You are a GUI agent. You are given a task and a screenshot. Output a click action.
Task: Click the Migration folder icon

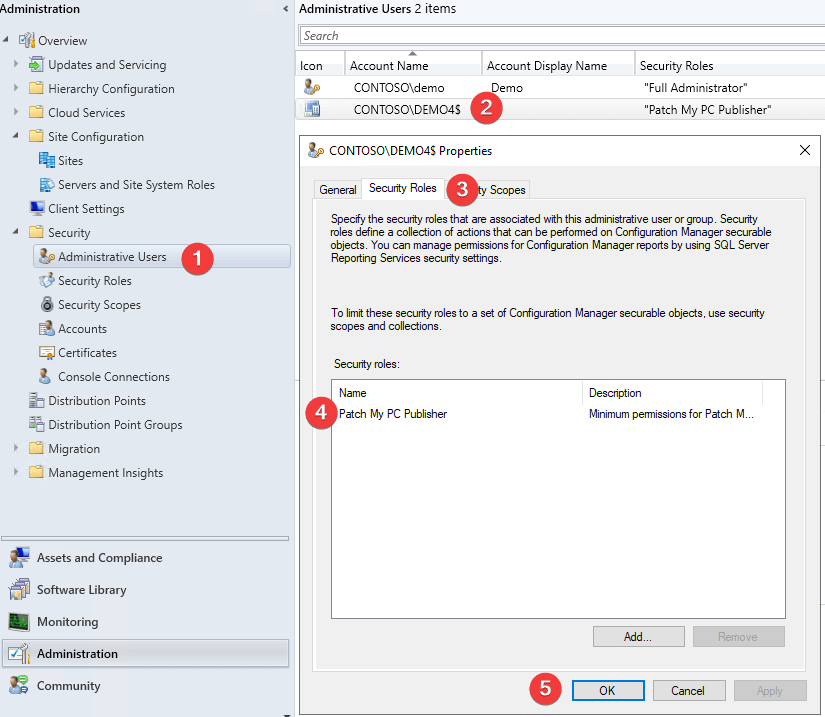(x=36, y=448)
